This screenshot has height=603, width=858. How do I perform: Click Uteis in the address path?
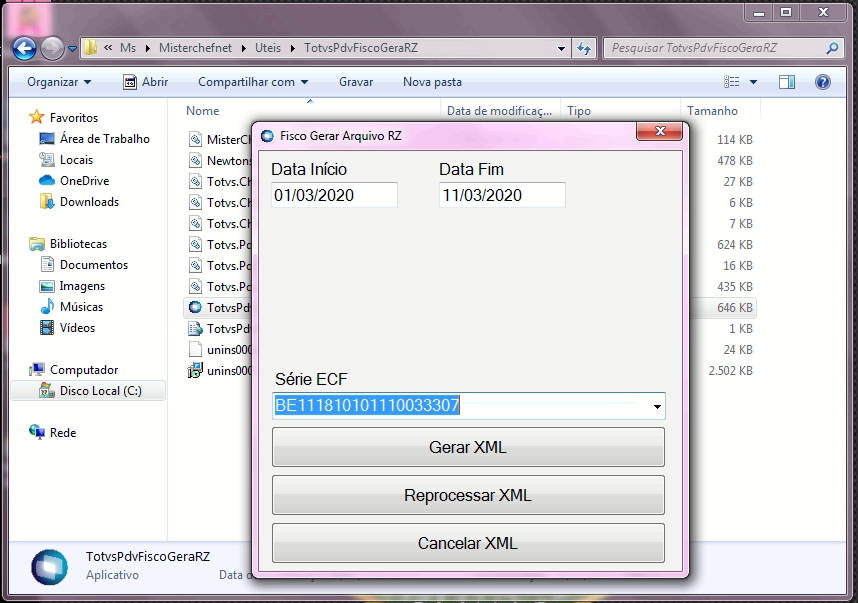point(268,48)
